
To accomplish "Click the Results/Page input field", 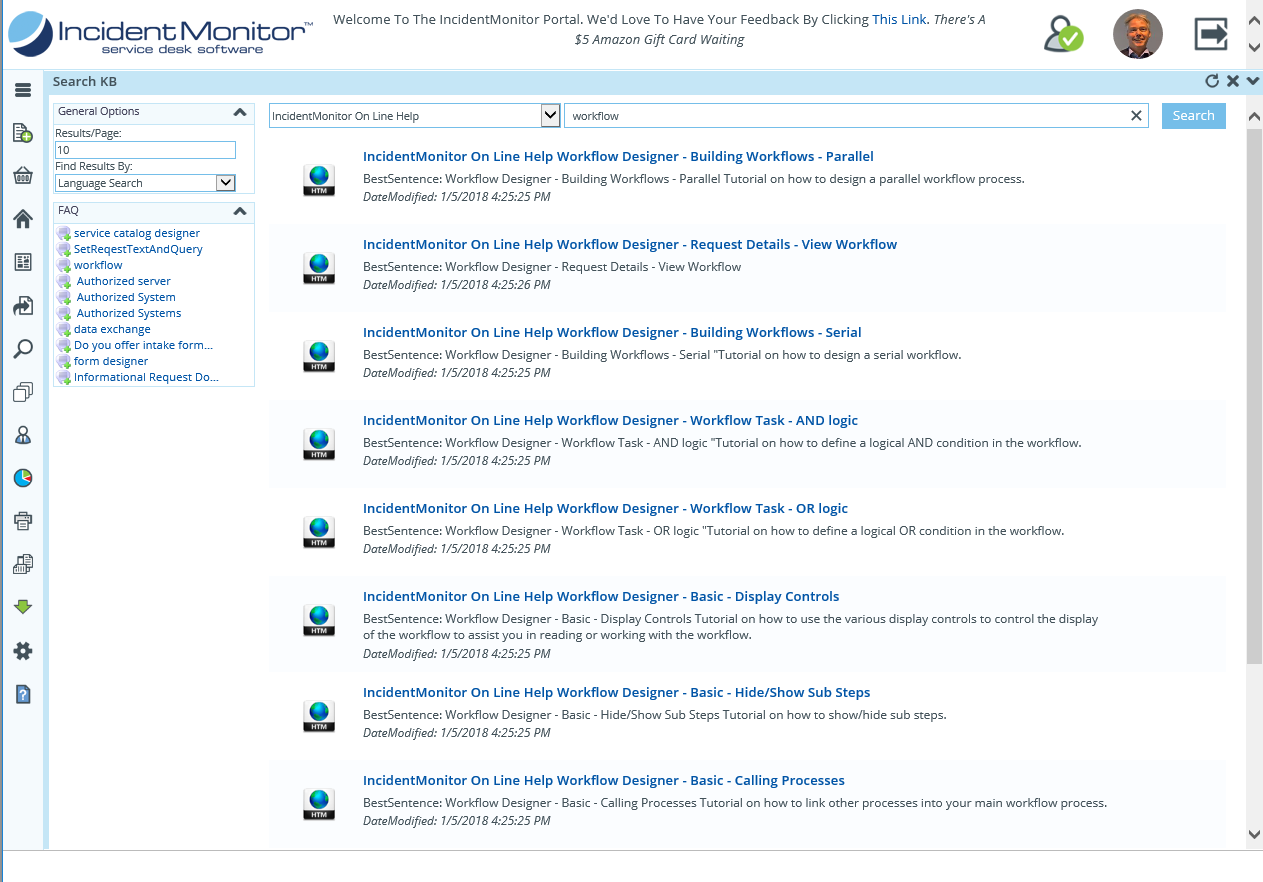I will click(x=145, y=150).
